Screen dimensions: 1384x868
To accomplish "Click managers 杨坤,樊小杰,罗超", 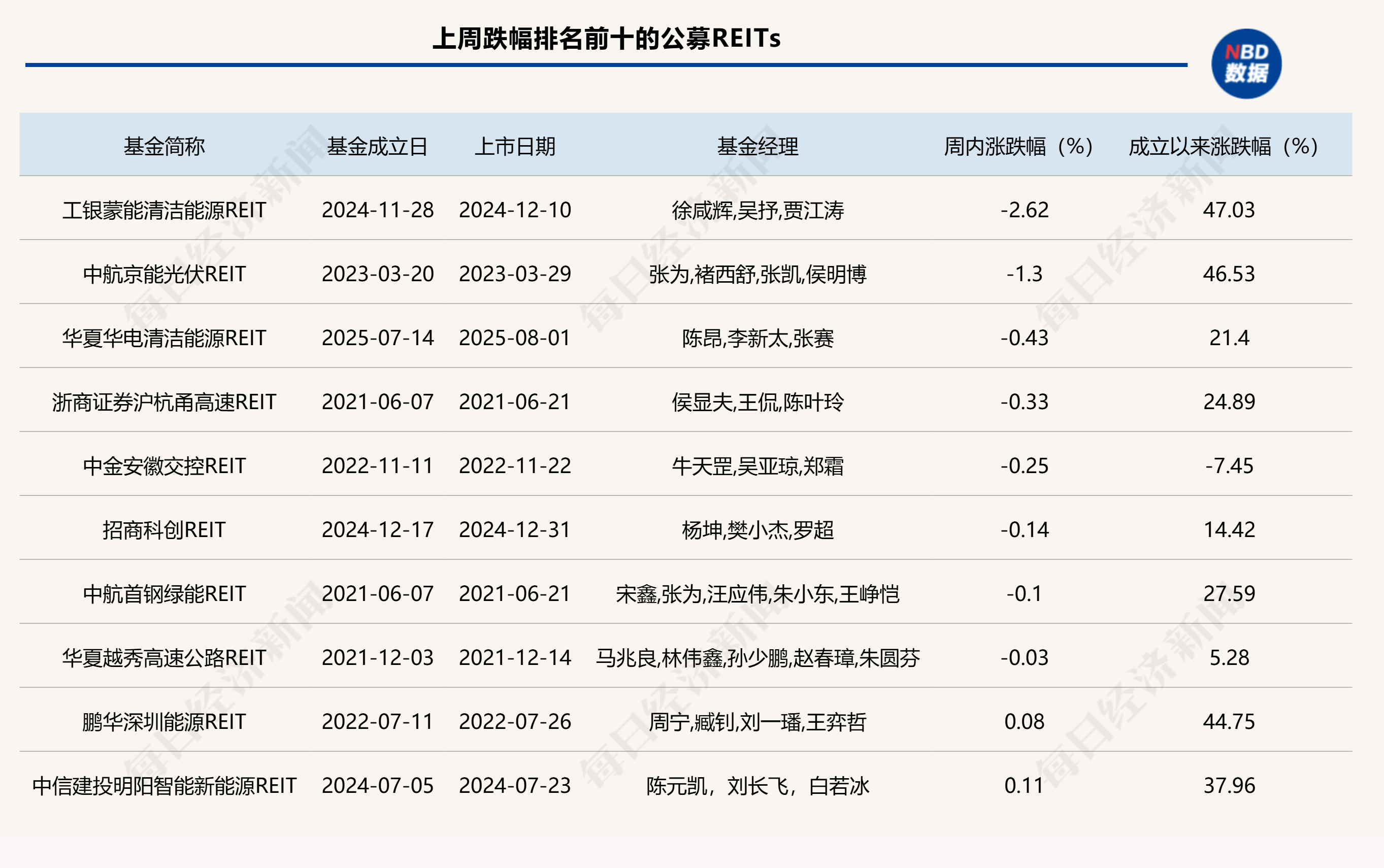I will click(757, 530).
